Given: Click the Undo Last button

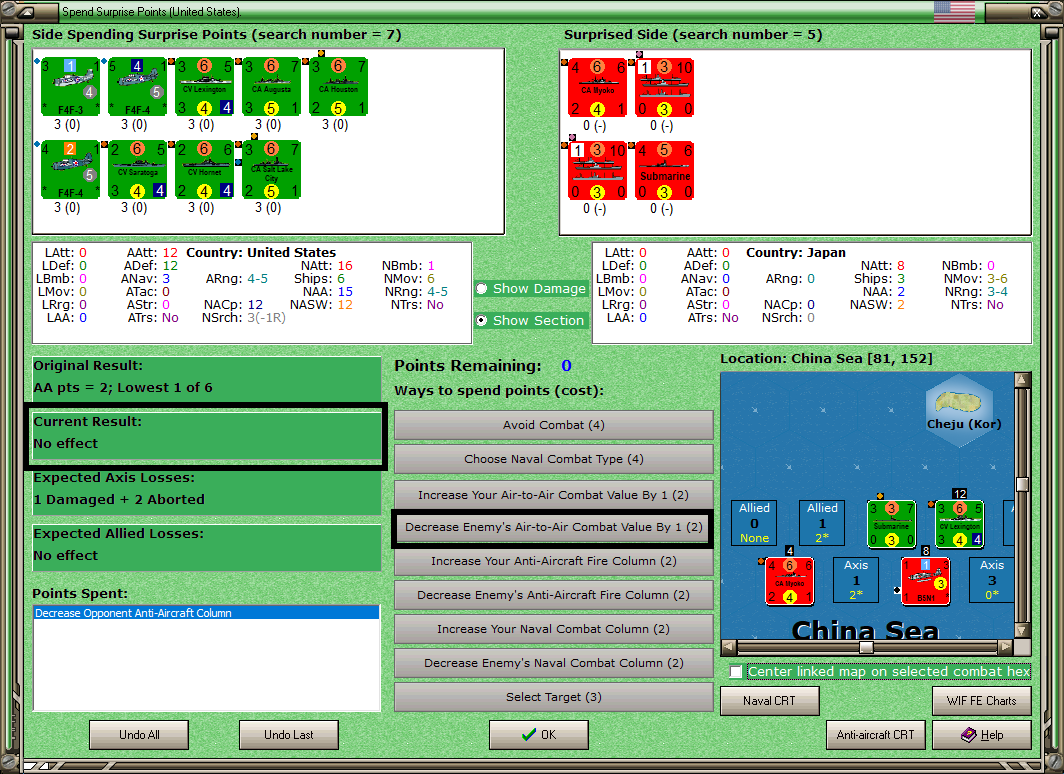Looking at the screenshot, I should [x=288, y=735].
